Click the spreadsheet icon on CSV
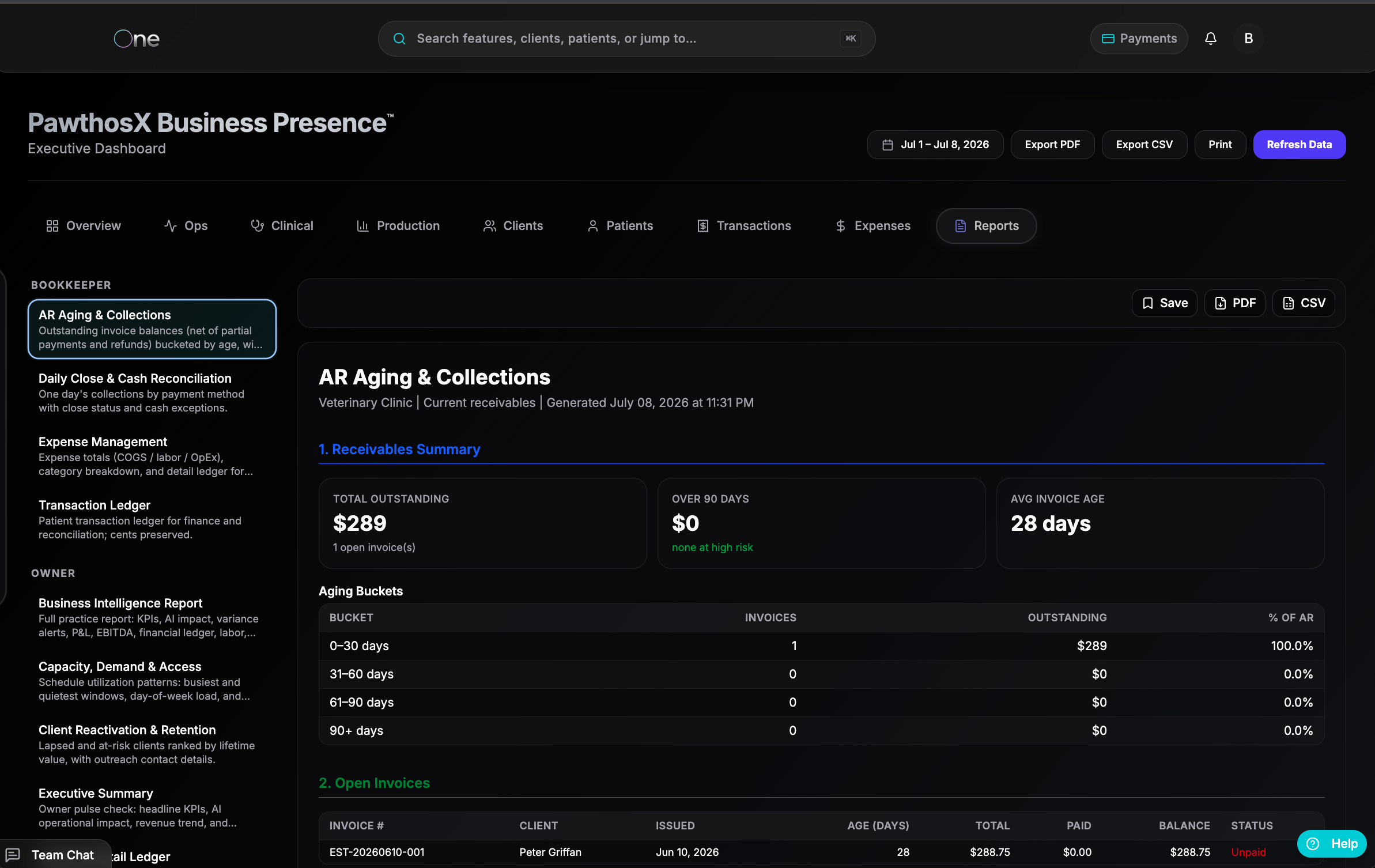The image size is (1375, 868). pyautogui.click(x=1289, y=303)
